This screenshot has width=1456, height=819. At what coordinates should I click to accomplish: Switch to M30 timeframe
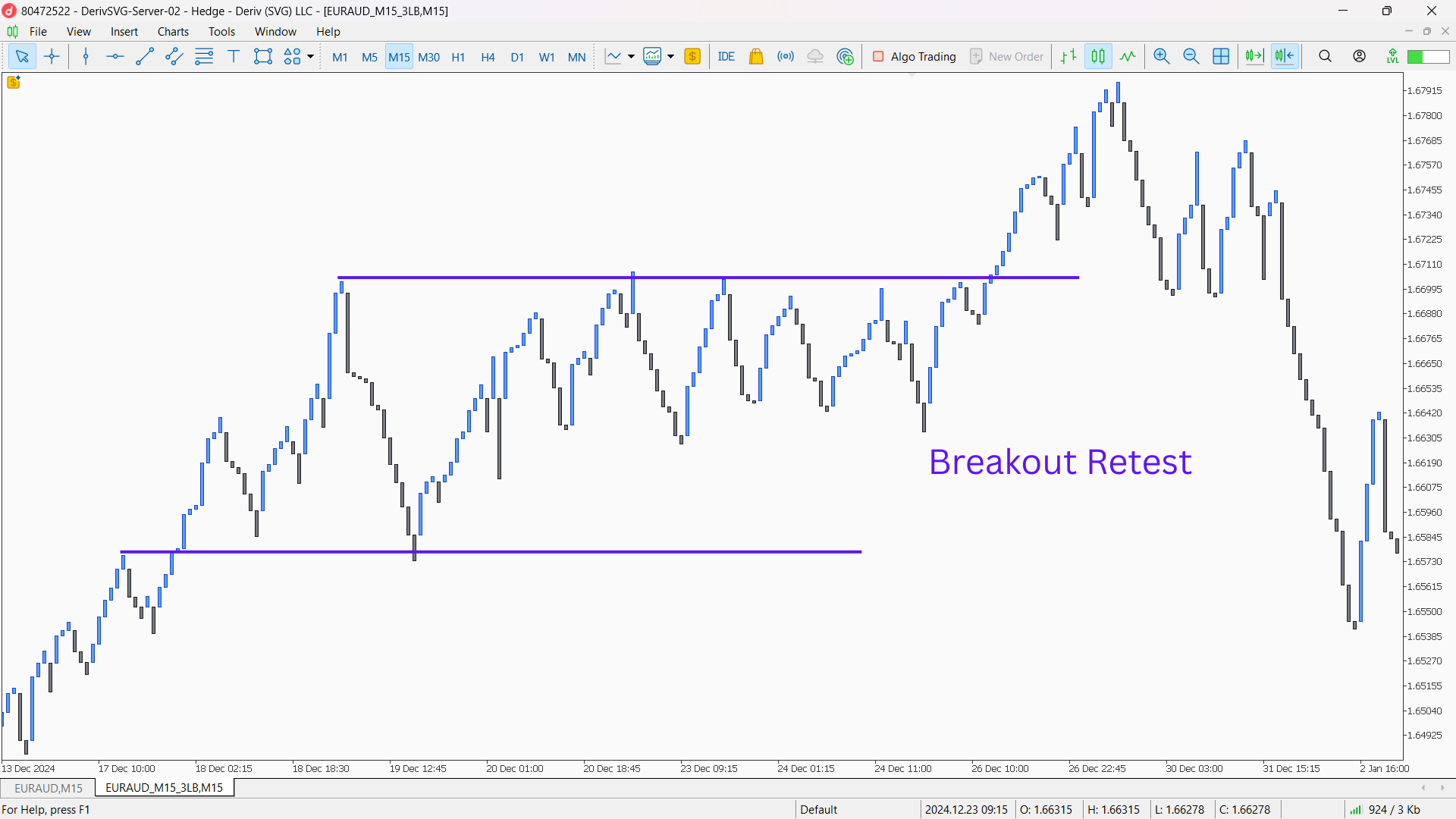pyautogui.click(x=429, y=57)
